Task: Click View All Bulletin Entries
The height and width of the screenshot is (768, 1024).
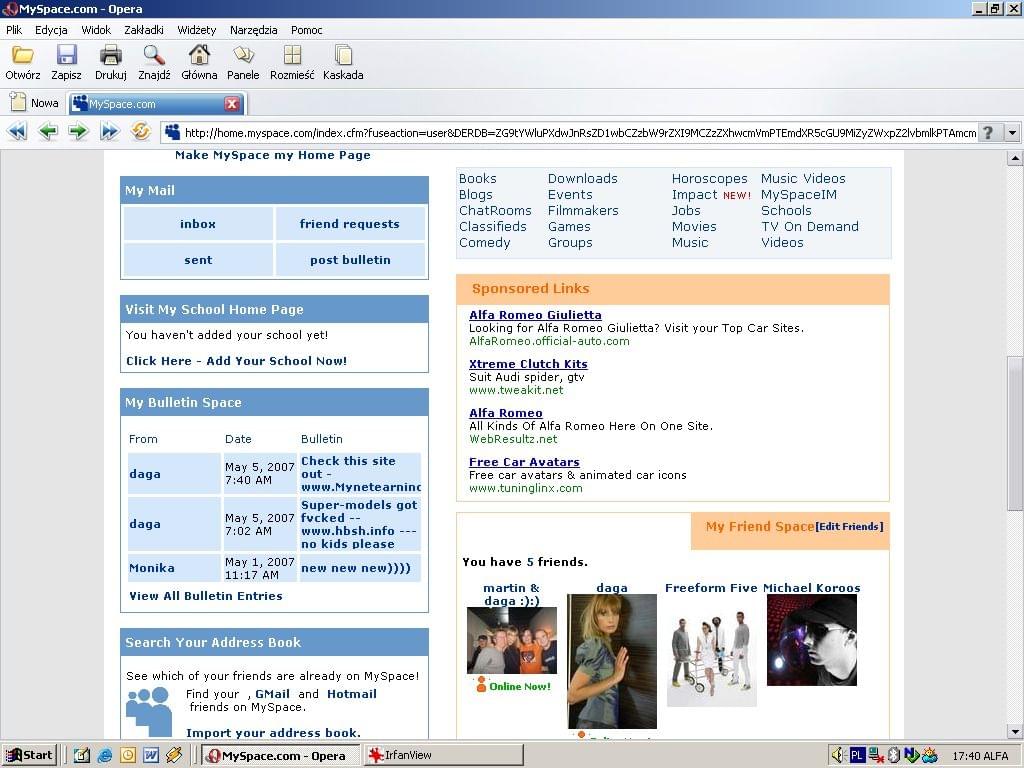Action: 206,596
